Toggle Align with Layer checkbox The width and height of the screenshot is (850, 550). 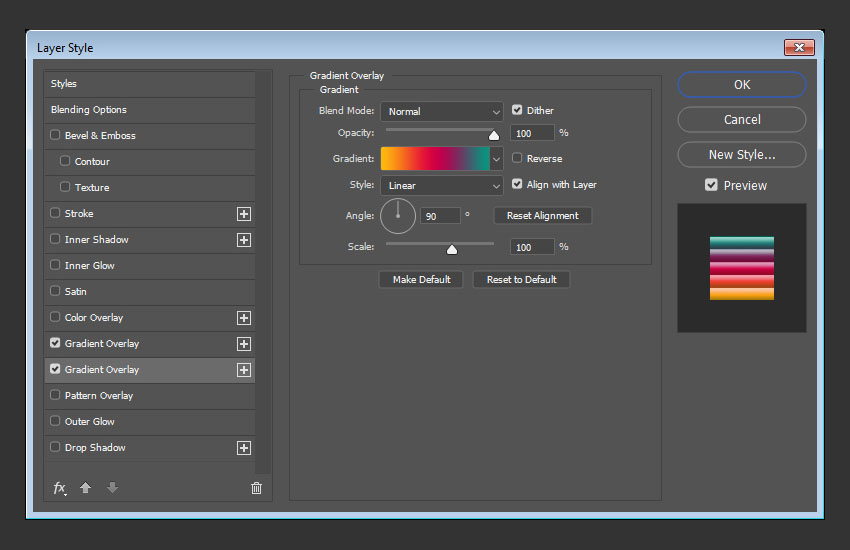tap(517, 184)
